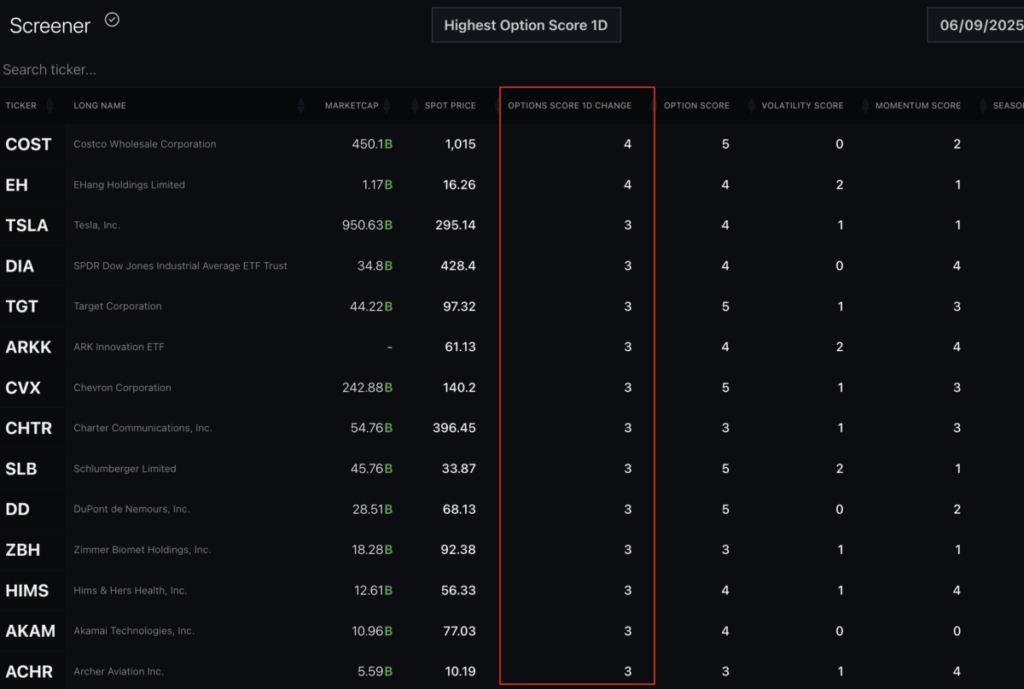Select the COST ticker
The width and height of the screenshot is (1024, 689).
30,144
